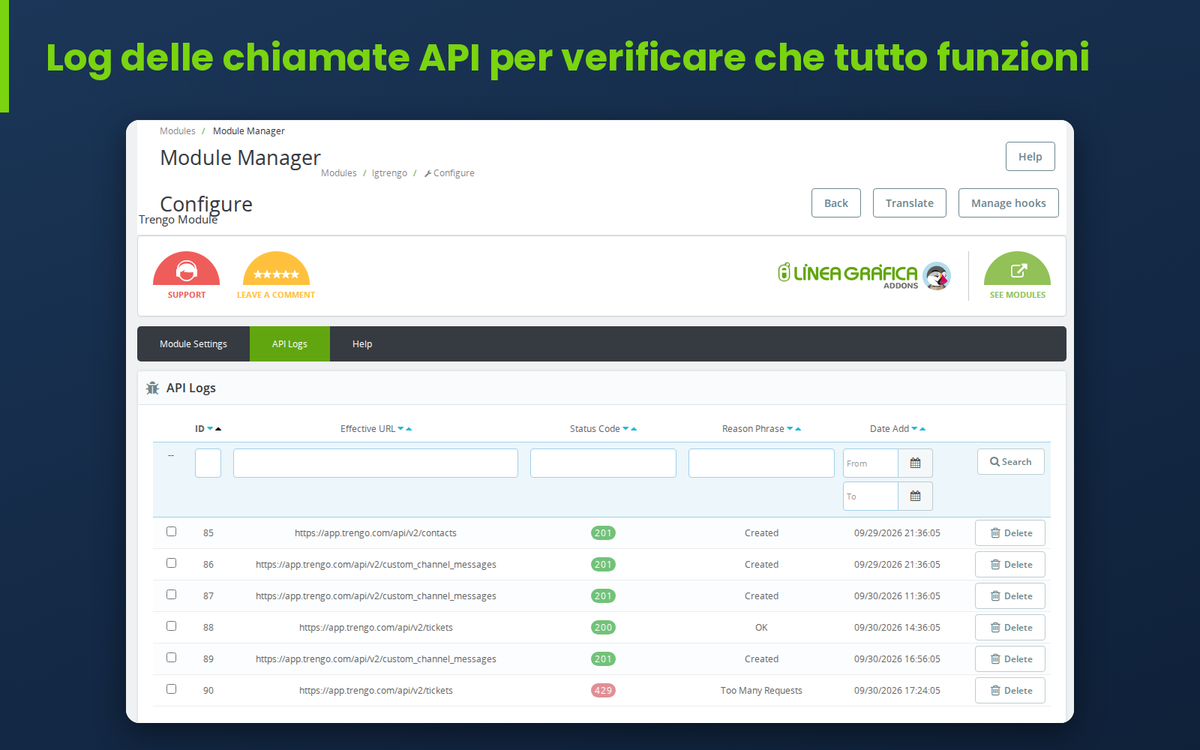
Task: Switch to the Module Settings tab
Action: [193, 344]
